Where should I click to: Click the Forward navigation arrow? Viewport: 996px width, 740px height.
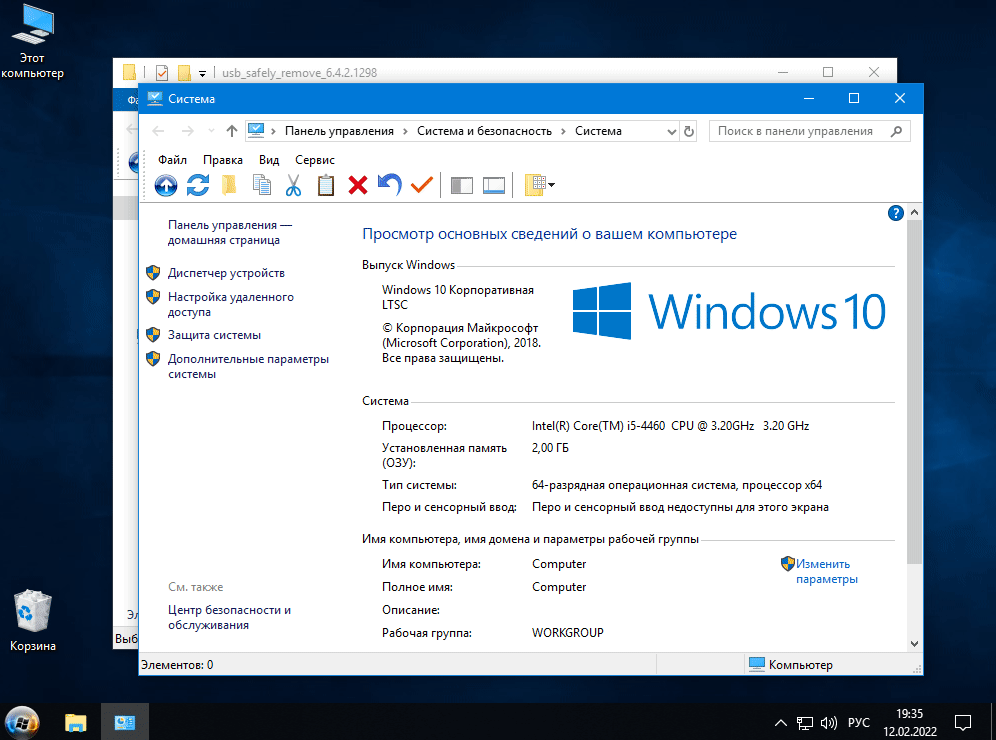(187, 131)
